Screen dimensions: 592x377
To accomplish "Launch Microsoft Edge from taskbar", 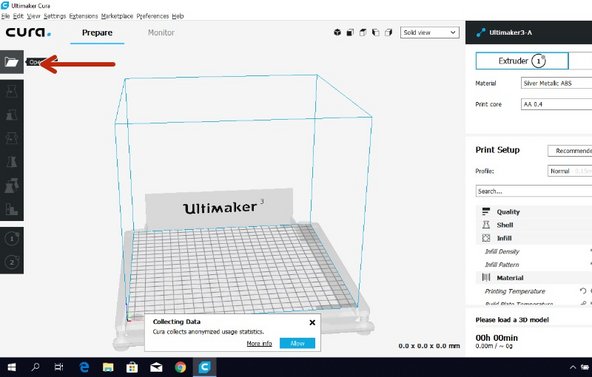I will click(84, 367).
